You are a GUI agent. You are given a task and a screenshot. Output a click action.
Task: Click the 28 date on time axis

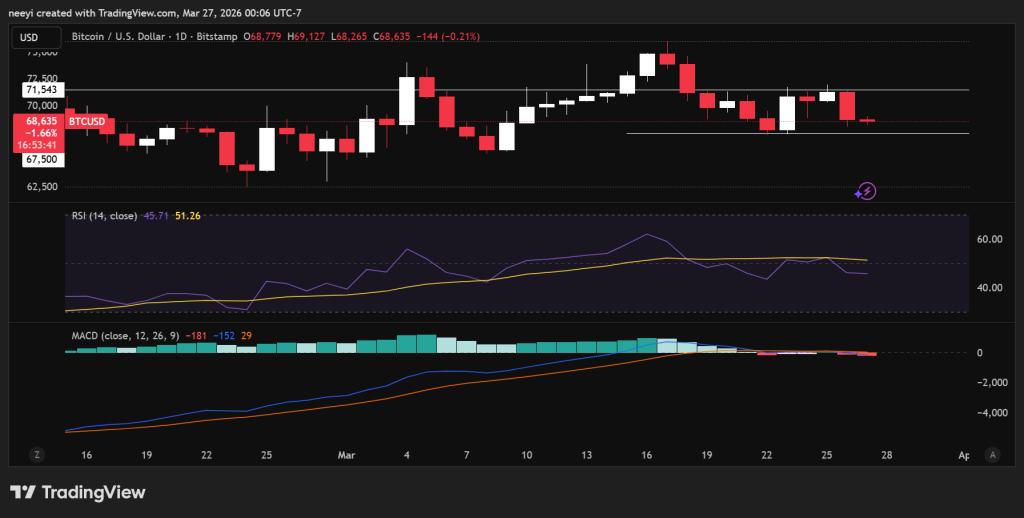coord(886,455)
